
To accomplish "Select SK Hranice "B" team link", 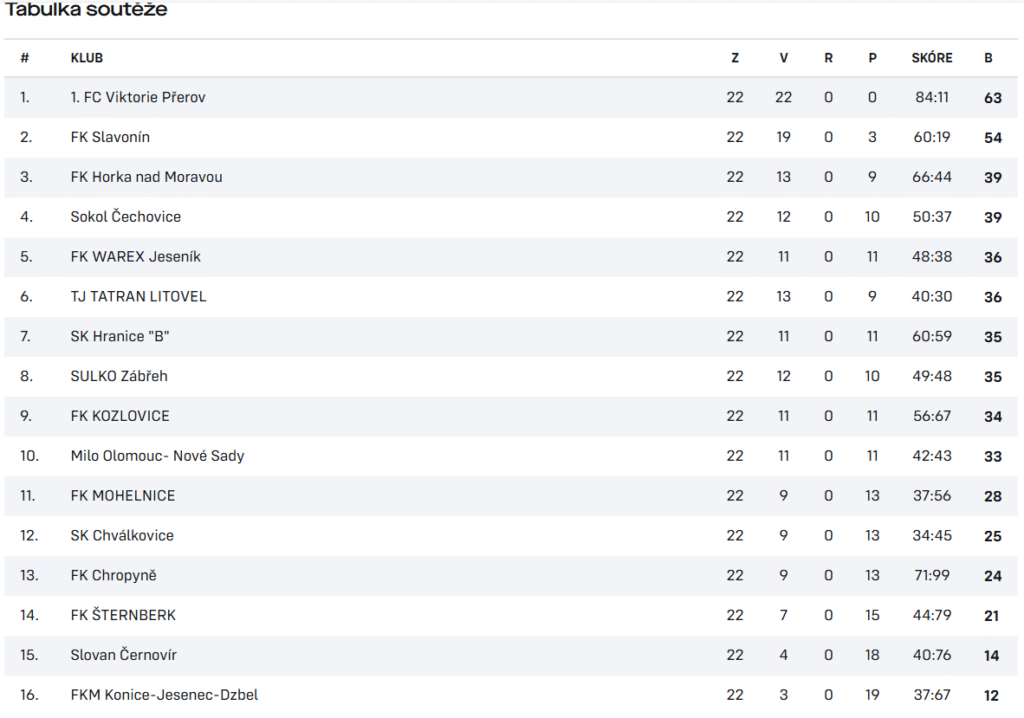I will (x=120, y=336).
